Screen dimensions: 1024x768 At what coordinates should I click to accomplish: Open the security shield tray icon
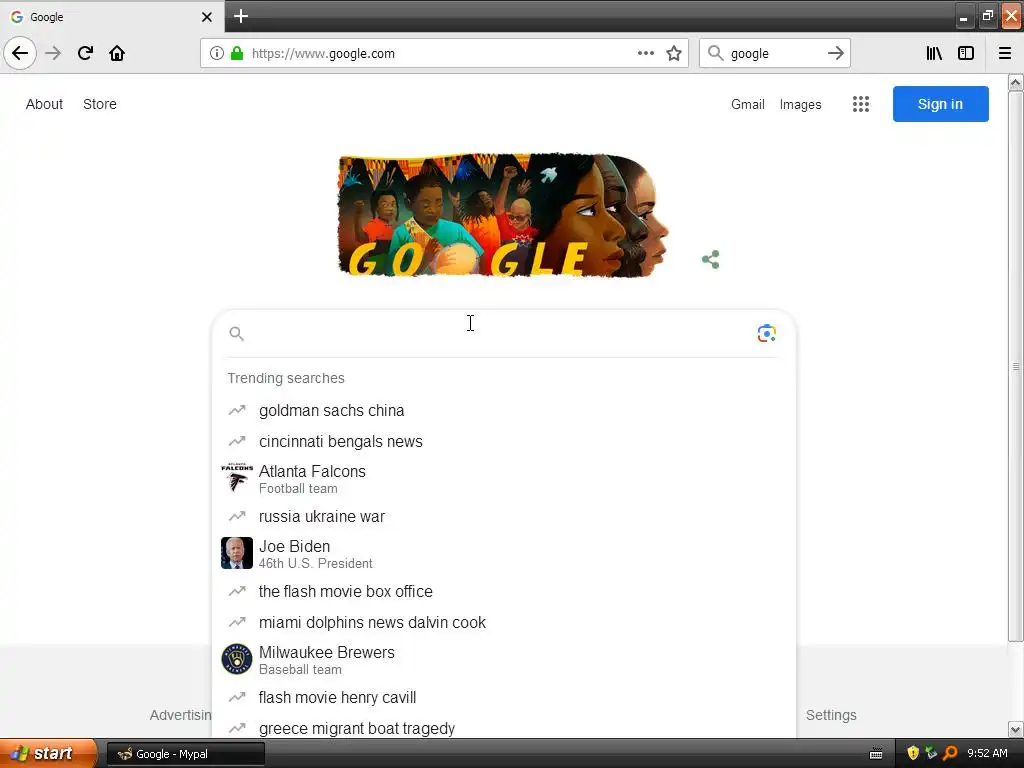[913, 753]
